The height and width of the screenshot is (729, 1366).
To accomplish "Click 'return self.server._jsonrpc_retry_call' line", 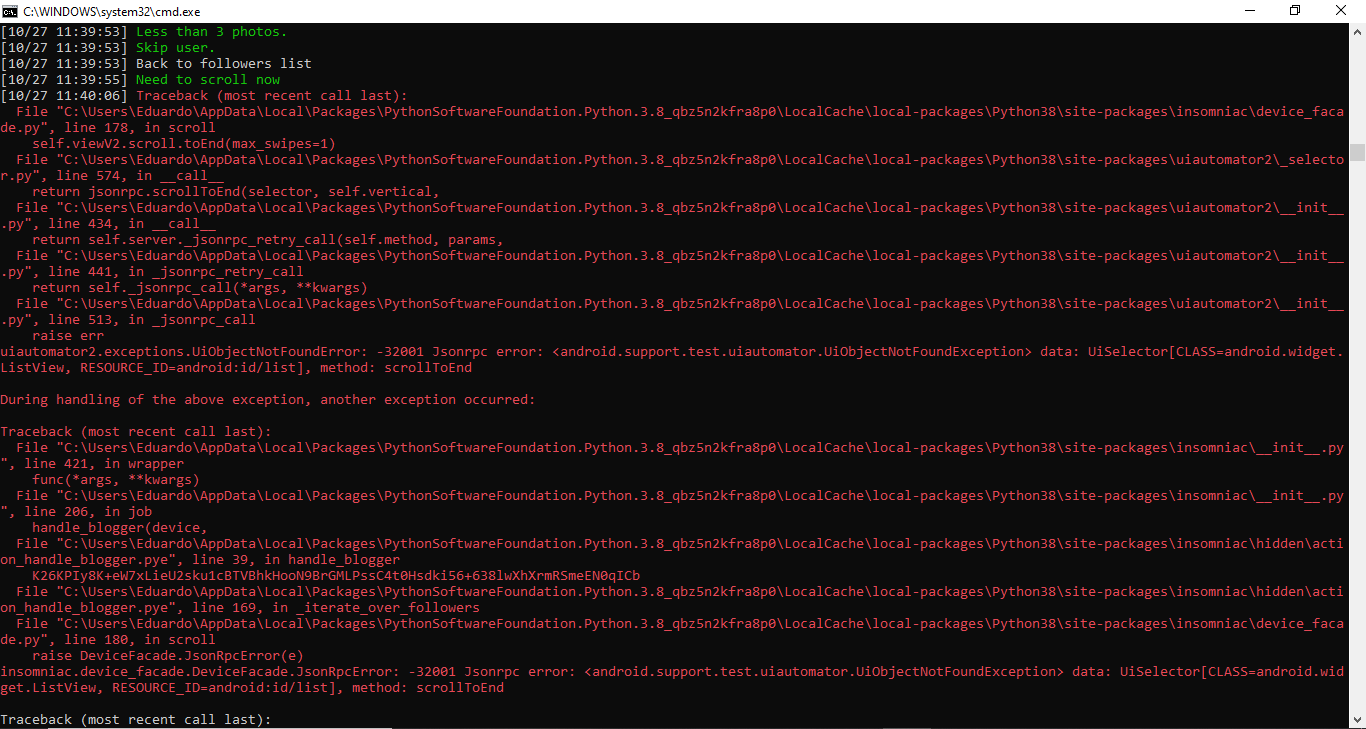I will click(268, 240).
